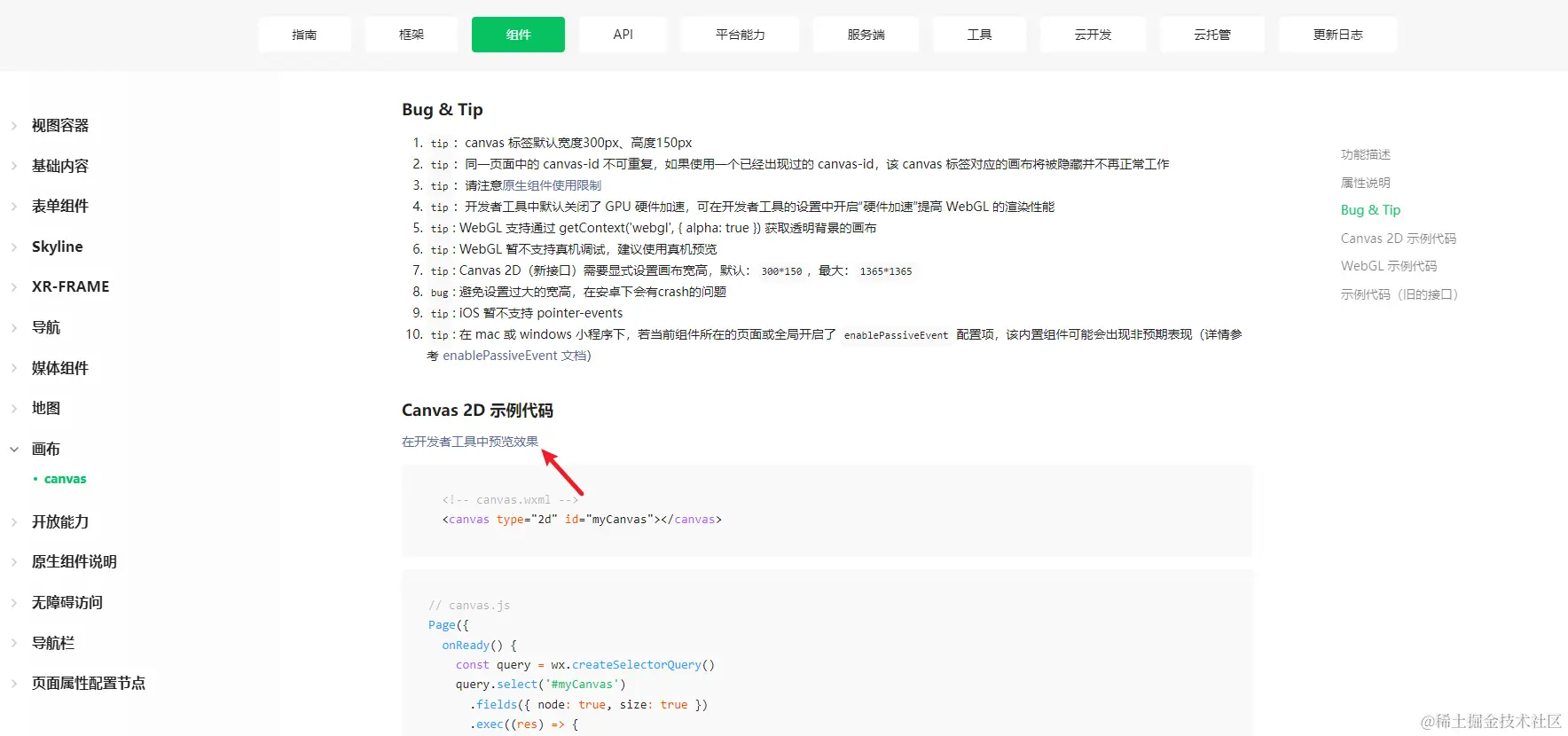Select the 组件 tab
Screen dimensions: 1568x736
(518, 35)
